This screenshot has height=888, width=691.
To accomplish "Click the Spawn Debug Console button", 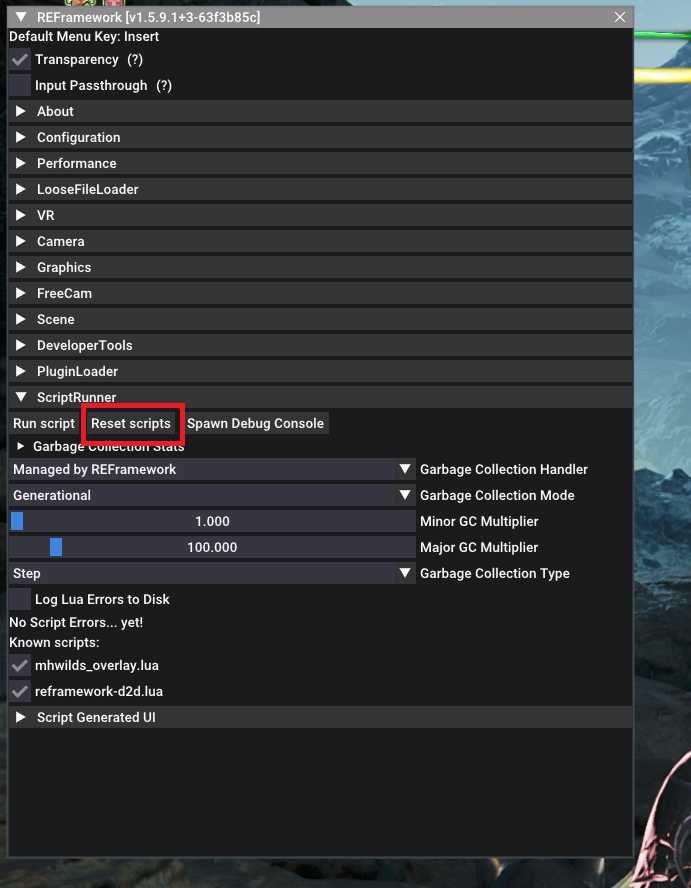I will (255, 424).
